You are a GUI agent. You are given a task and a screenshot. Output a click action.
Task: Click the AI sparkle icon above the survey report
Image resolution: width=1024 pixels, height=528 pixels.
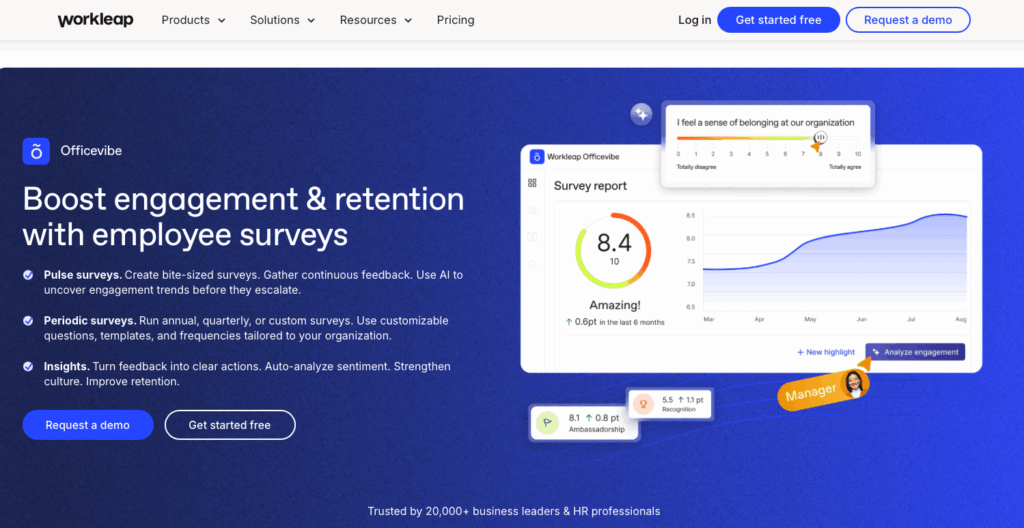[641, 114]
